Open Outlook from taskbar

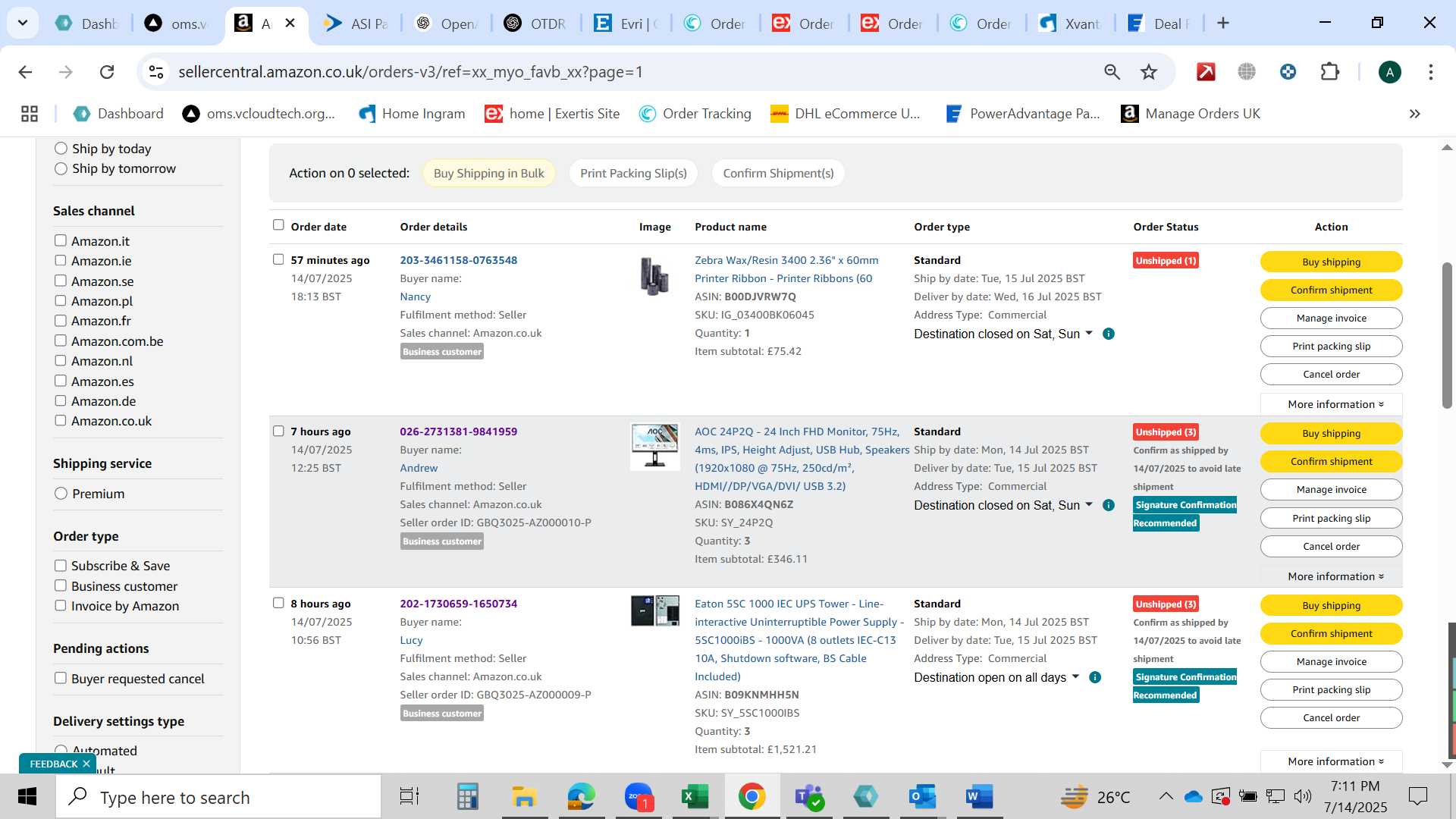(x=922, y=797)
